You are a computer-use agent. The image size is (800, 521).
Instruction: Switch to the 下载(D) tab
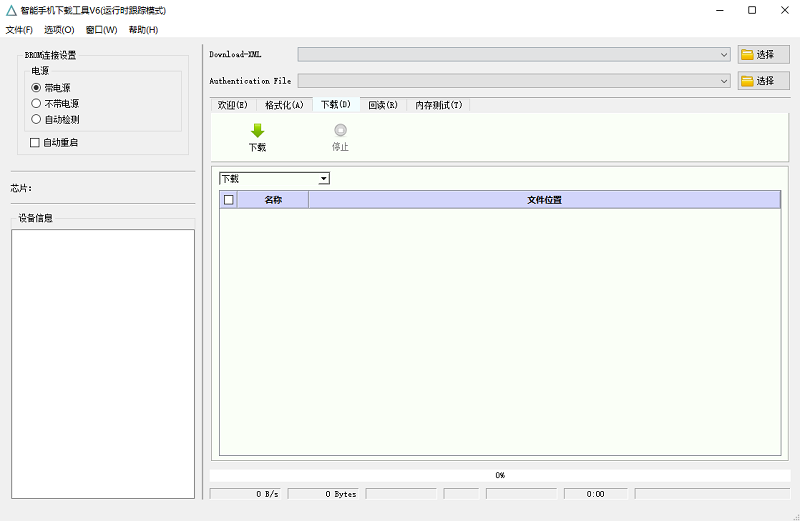(x=336, y=104)
